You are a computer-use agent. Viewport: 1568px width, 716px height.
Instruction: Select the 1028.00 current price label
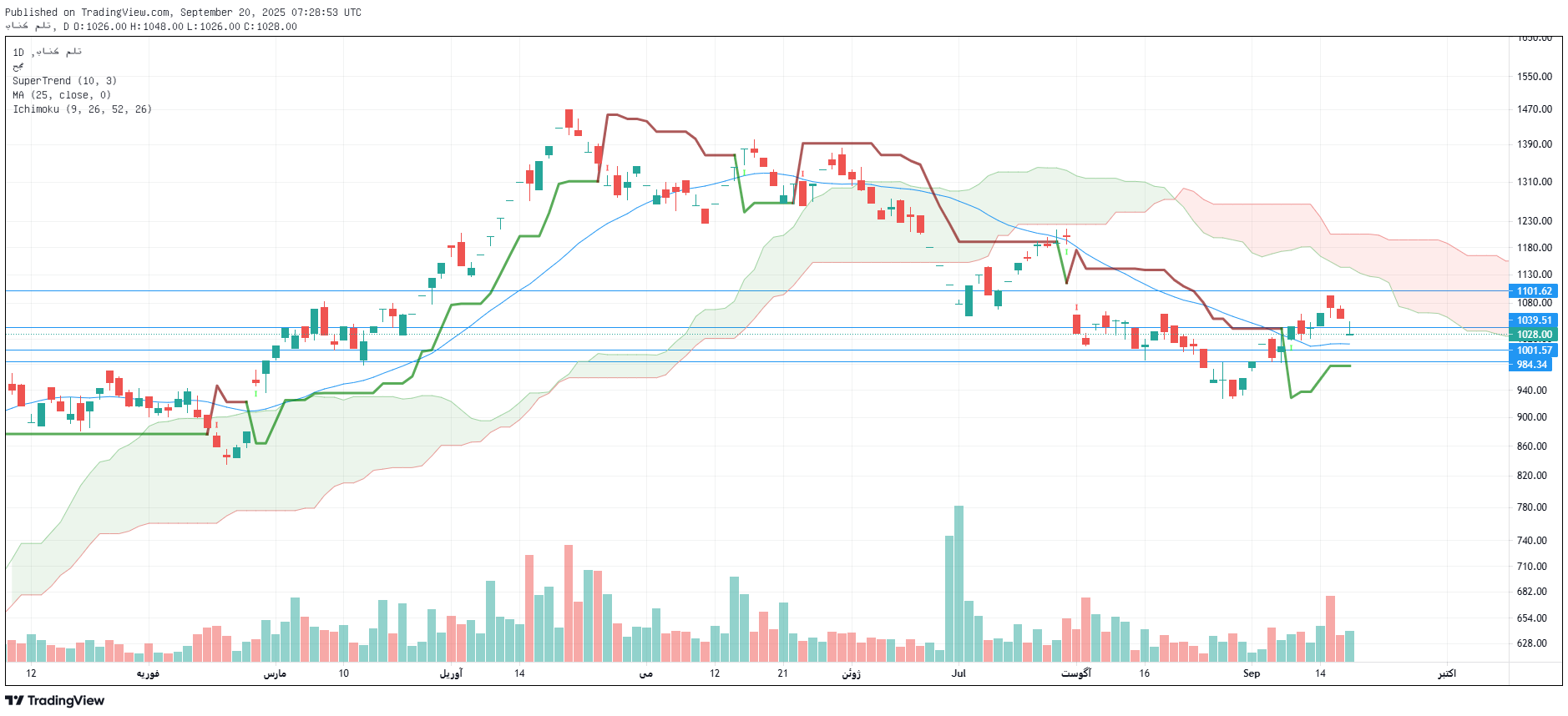[1533, 335]
